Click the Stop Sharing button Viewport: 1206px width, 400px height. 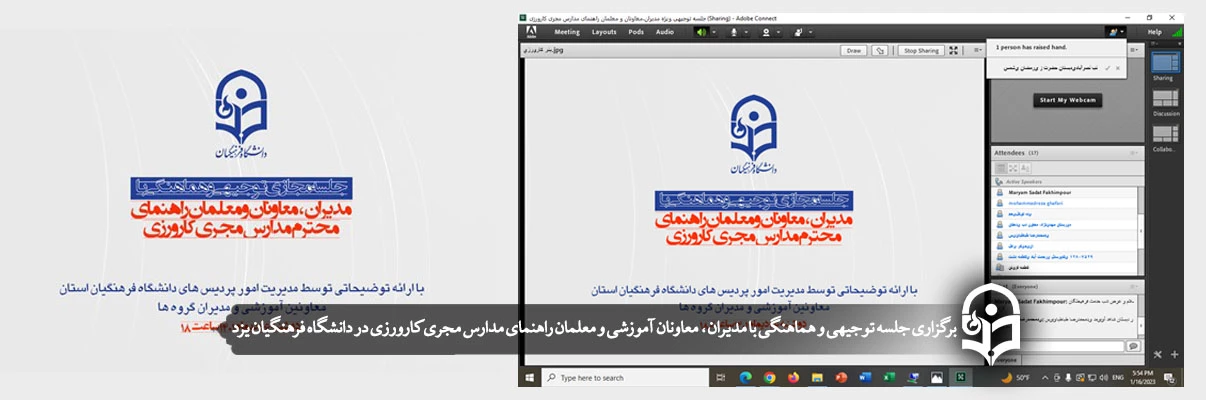920,50
